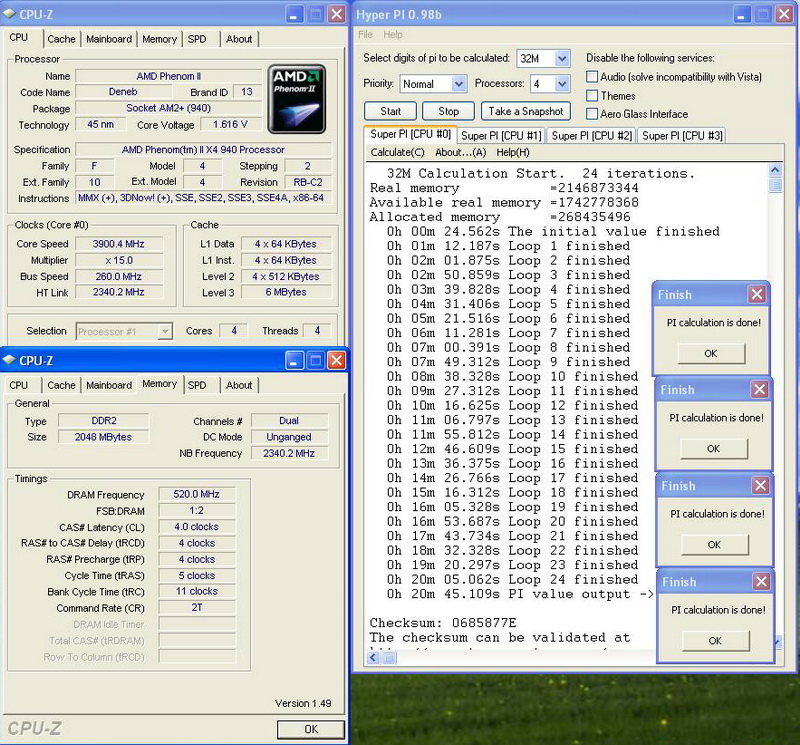
Task: Open the Calculate(C) menu
Action: pyautogui.click(x=397, y=152)
